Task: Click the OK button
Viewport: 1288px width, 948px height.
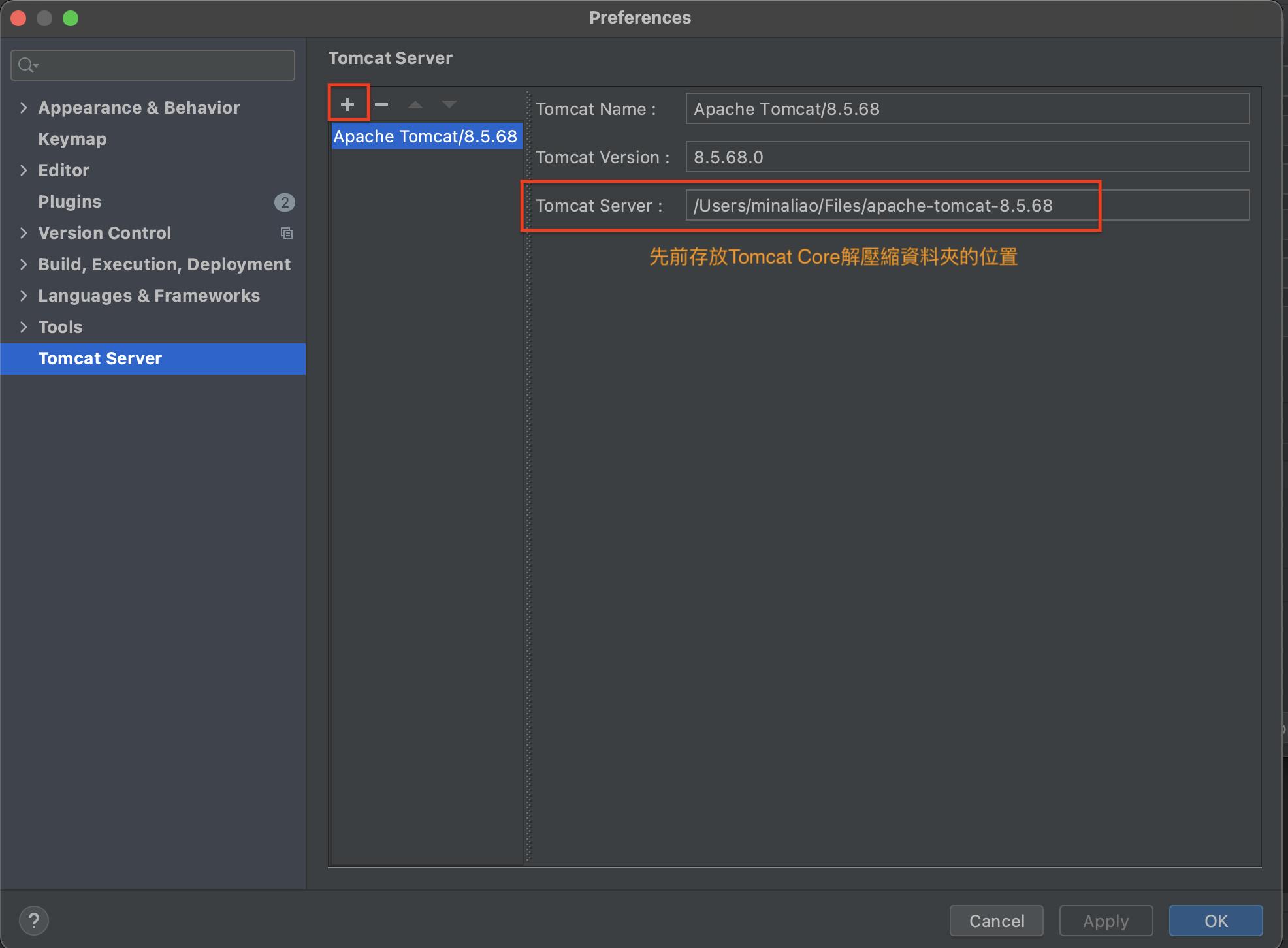Action: (1216, 921)
